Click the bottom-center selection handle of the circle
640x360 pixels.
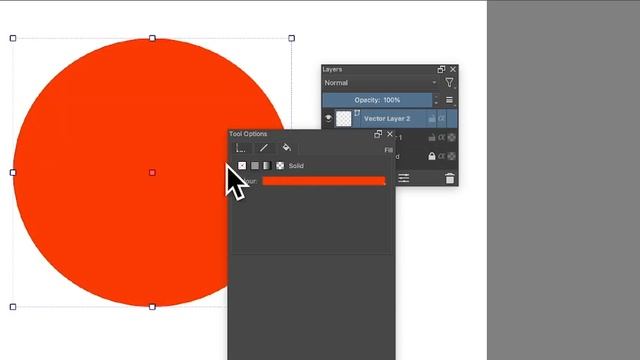[x=152, y=307]
